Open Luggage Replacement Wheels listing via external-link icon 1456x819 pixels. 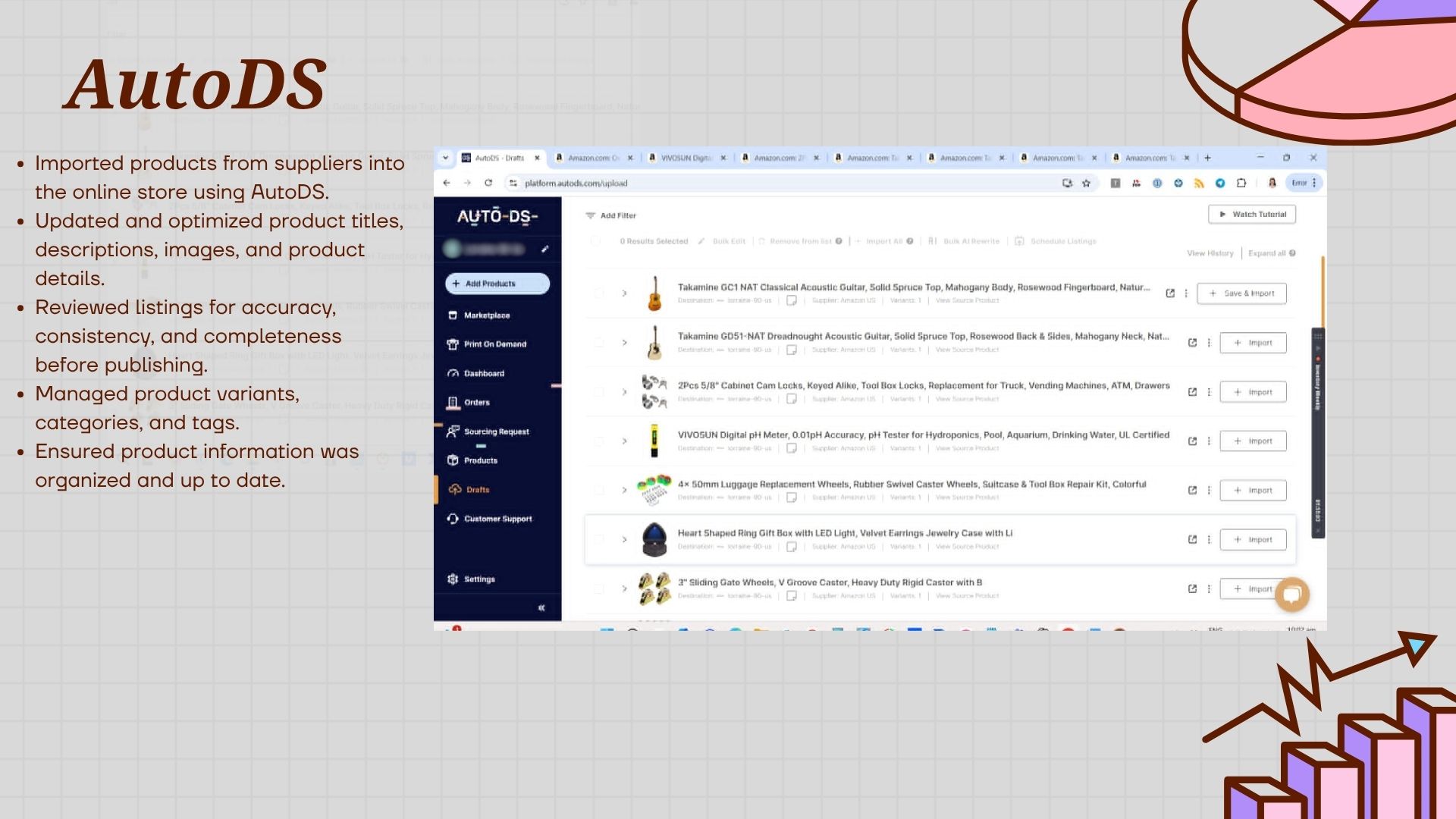click(x=1192, y=491)
